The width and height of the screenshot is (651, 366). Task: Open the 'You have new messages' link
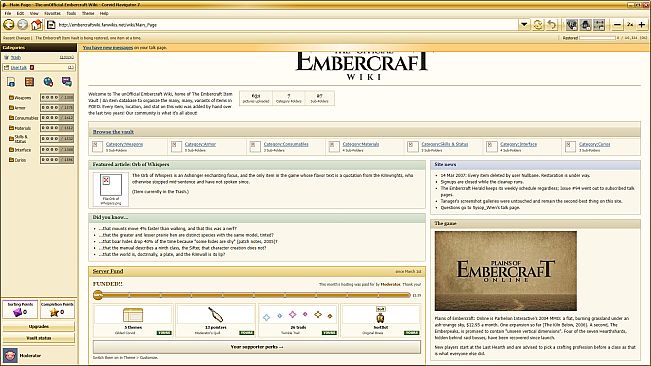tap(108, 48)
